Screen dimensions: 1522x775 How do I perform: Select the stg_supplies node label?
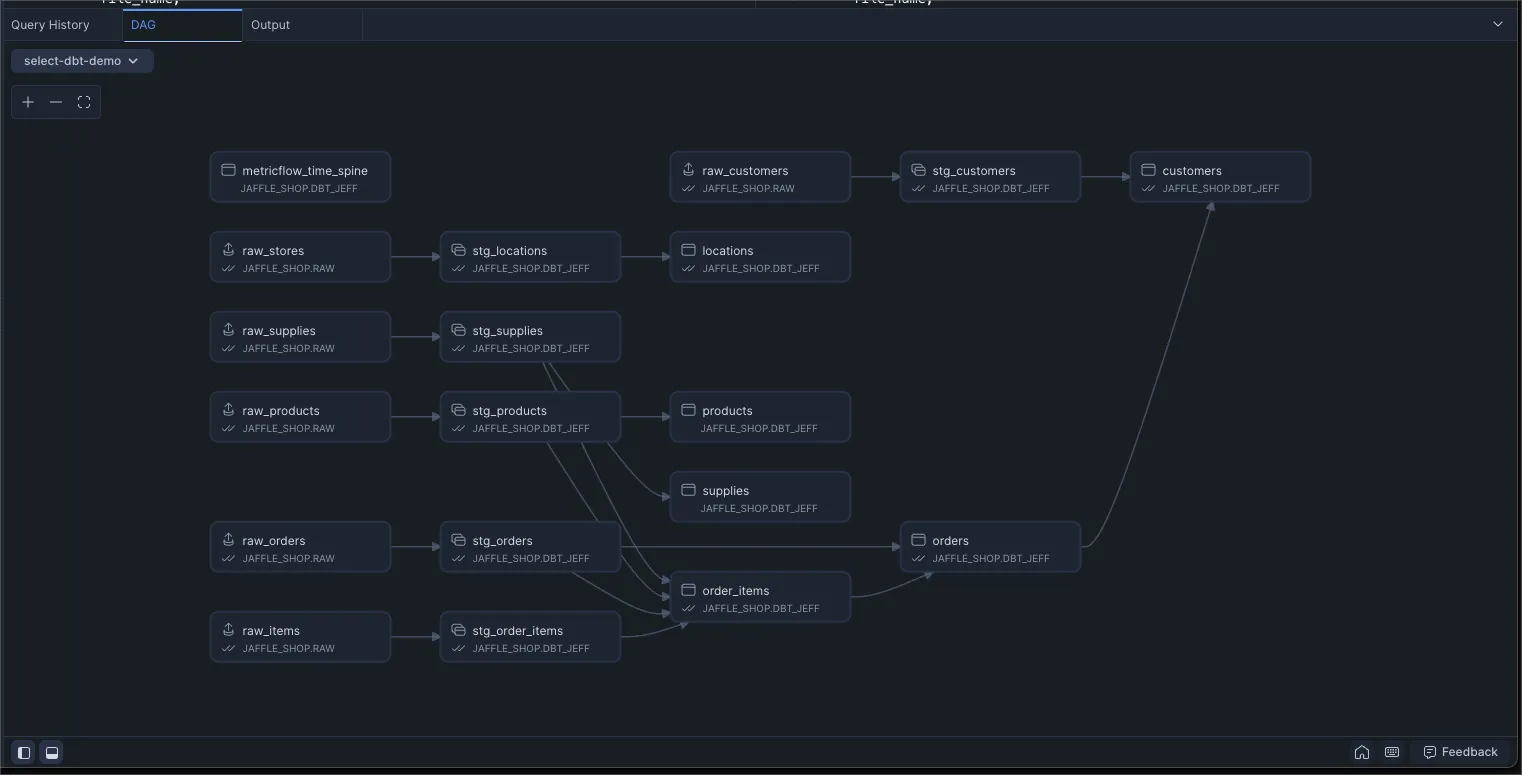click(508, 331)
